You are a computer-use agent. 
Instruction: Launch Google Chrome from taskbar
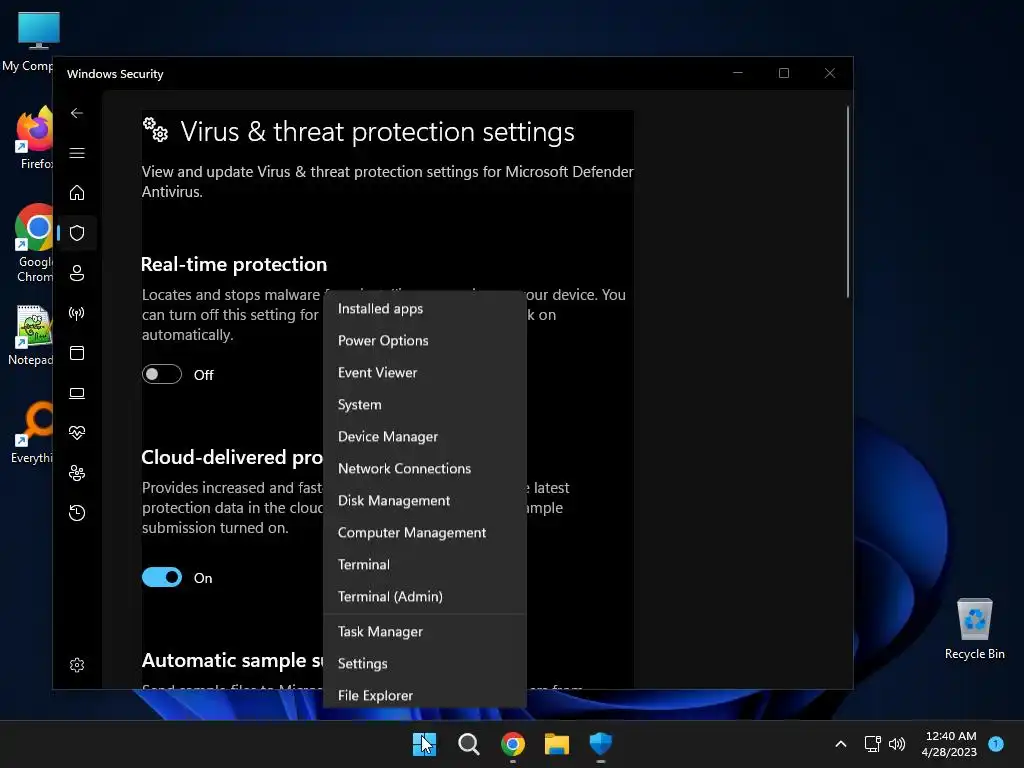click(513, 744)
